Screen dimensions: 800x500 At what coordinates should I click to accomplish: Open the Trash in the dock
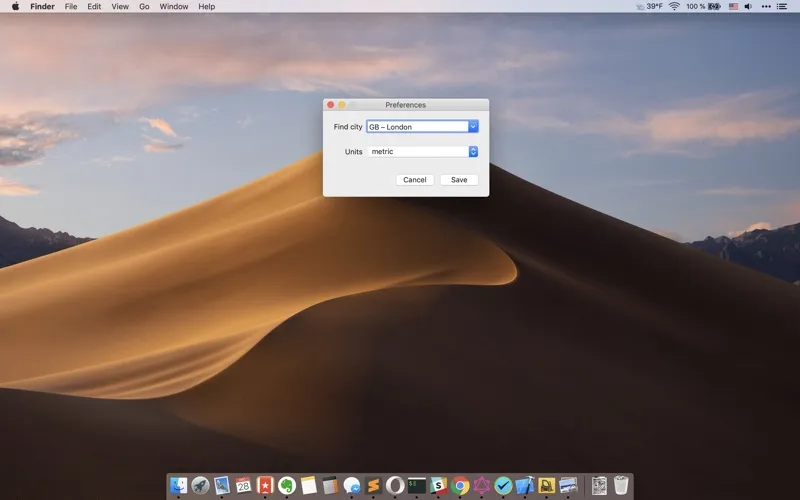tap(621, 485)
